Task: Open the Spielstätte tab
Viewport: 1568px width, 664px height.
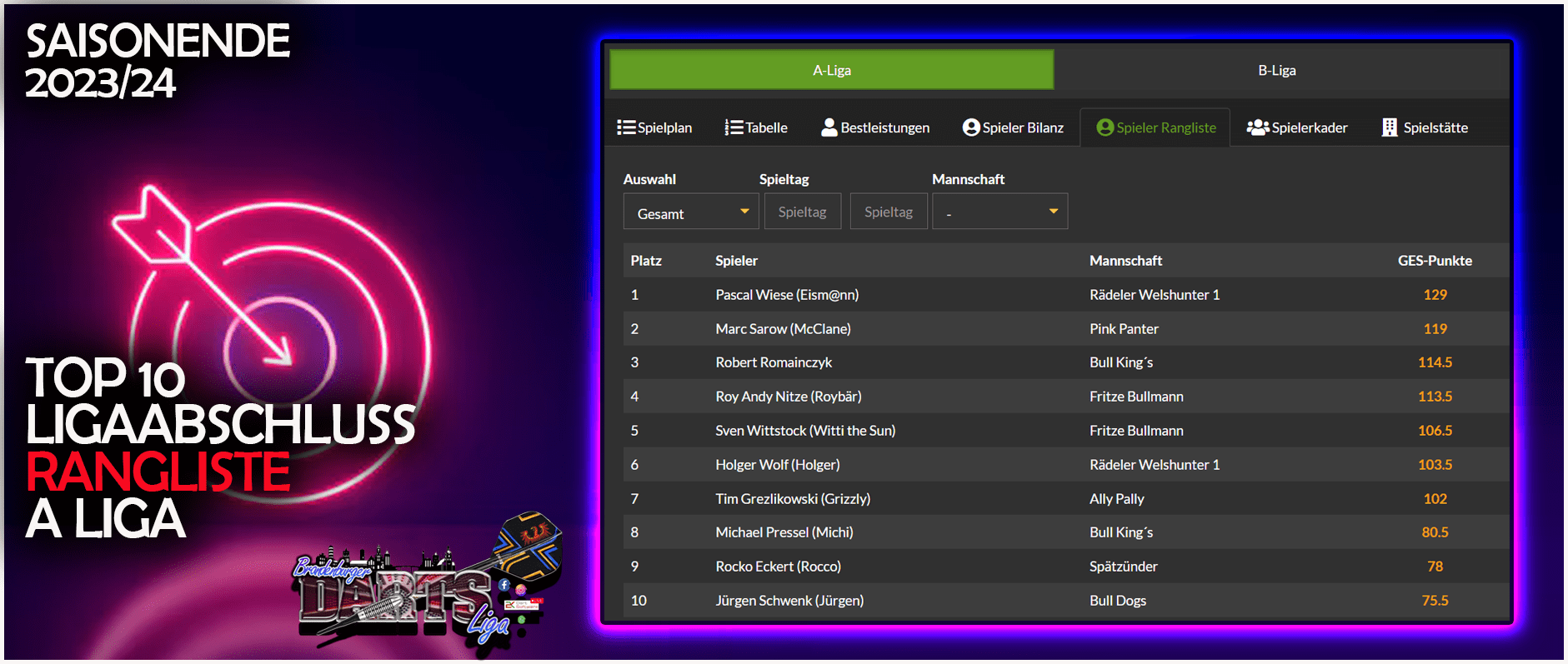Action: tap(1425, 127)
